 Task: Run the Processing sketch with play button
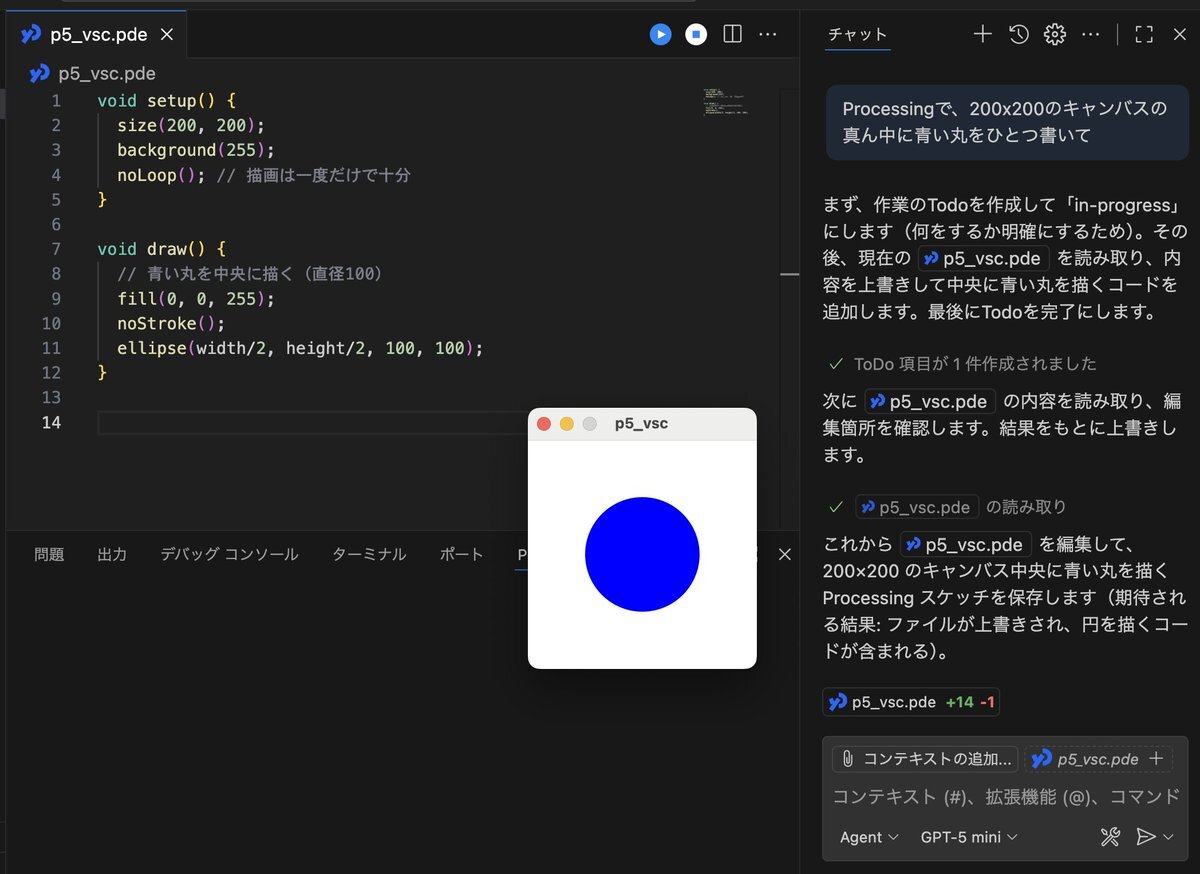660,35
